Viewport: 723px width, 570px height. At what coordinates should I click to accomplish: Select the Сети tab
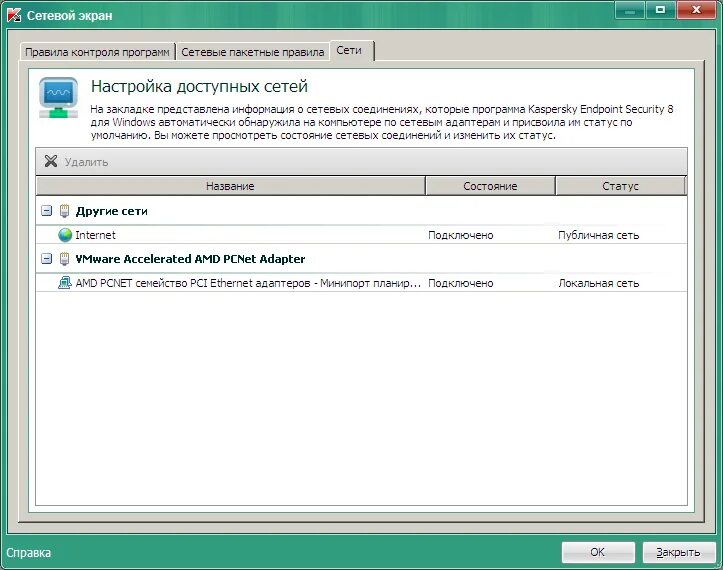tap(352, 50)
